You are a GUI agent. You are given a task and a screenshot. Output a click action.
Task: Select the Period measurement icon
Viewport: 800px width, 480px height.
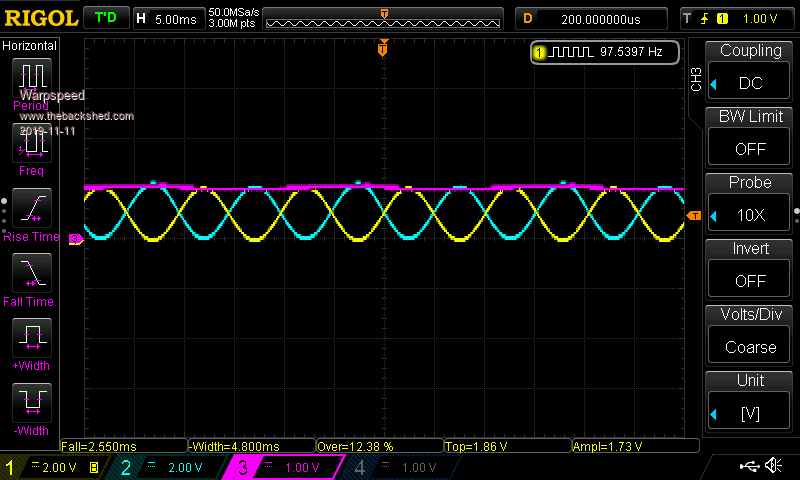coord(32,77)
